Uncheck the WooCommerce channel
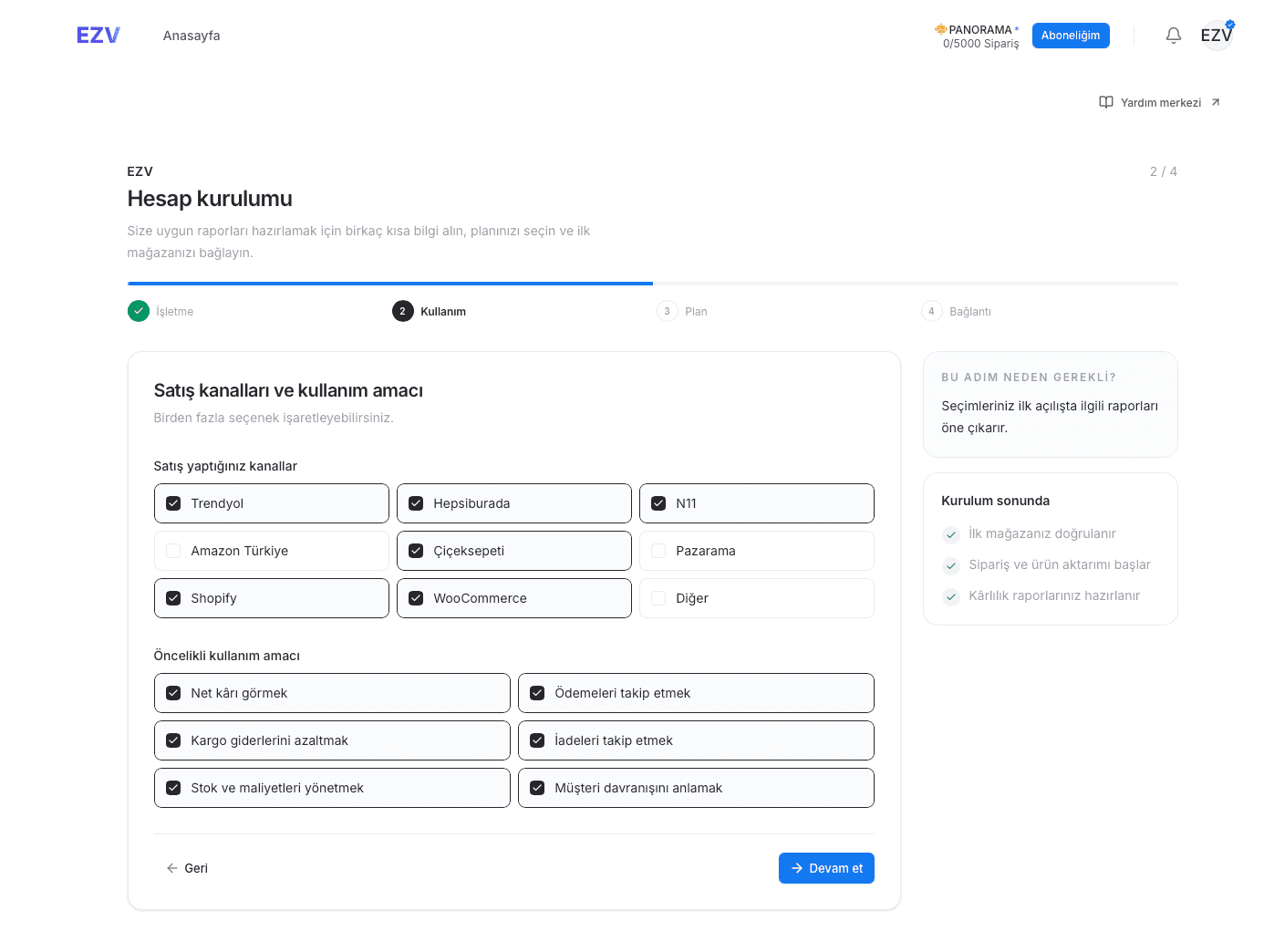The height and width of the screenshot is (952, 1274). (514, 598)
